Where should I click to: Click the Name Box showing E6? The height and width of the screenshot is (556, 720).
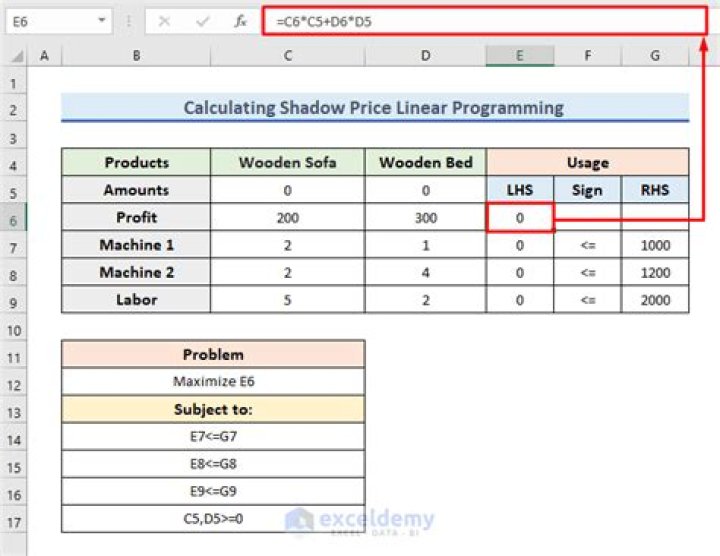50,21
